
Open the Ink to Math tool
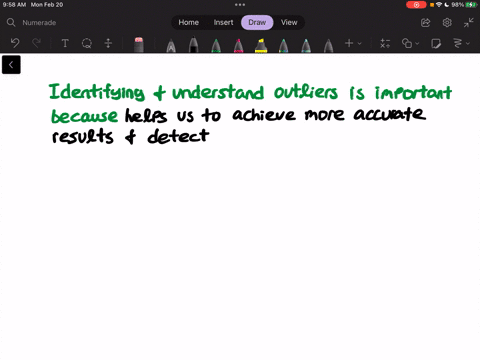point(385,43)
